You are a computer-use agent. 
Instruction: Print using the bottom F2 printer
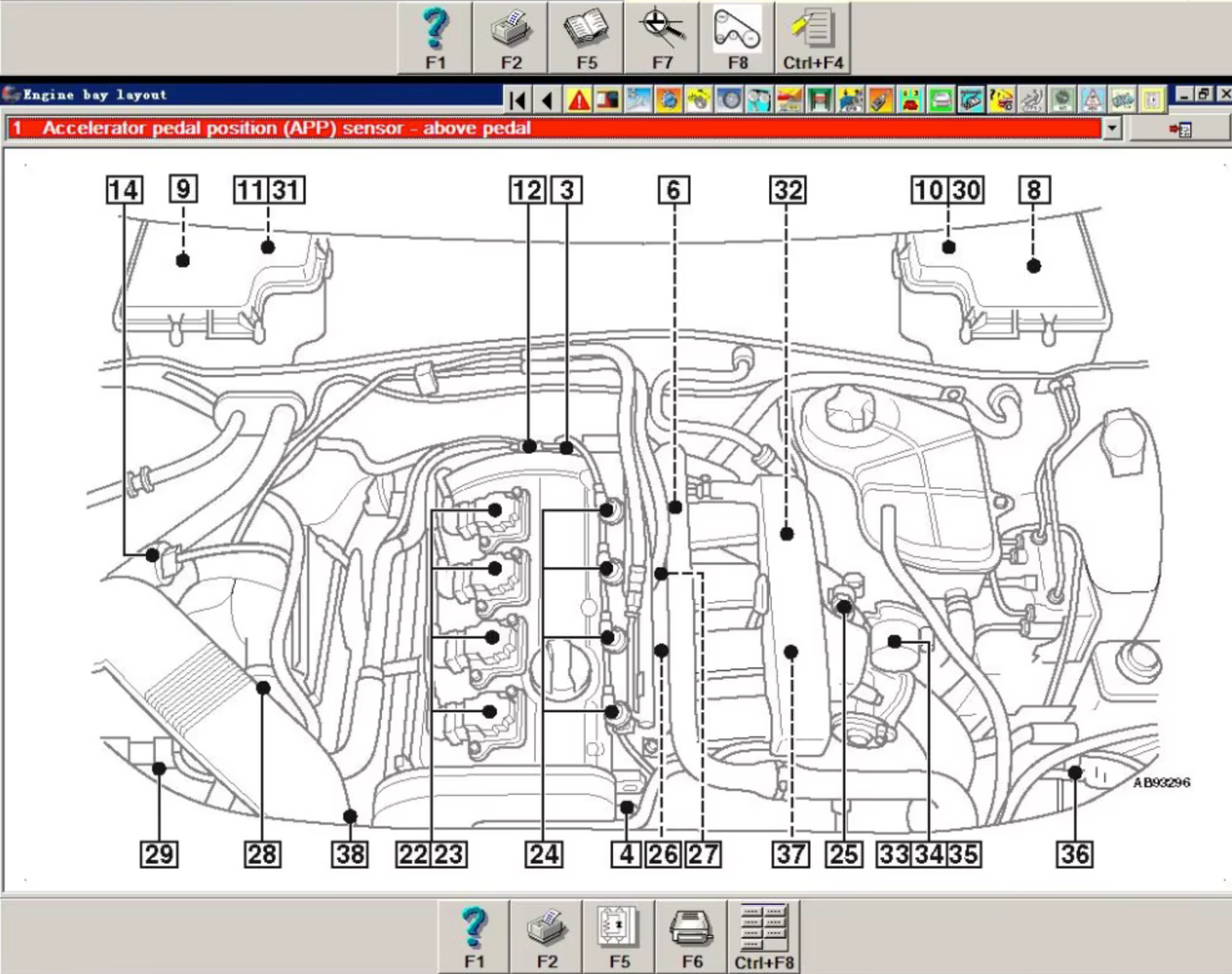tap(547, 936)
